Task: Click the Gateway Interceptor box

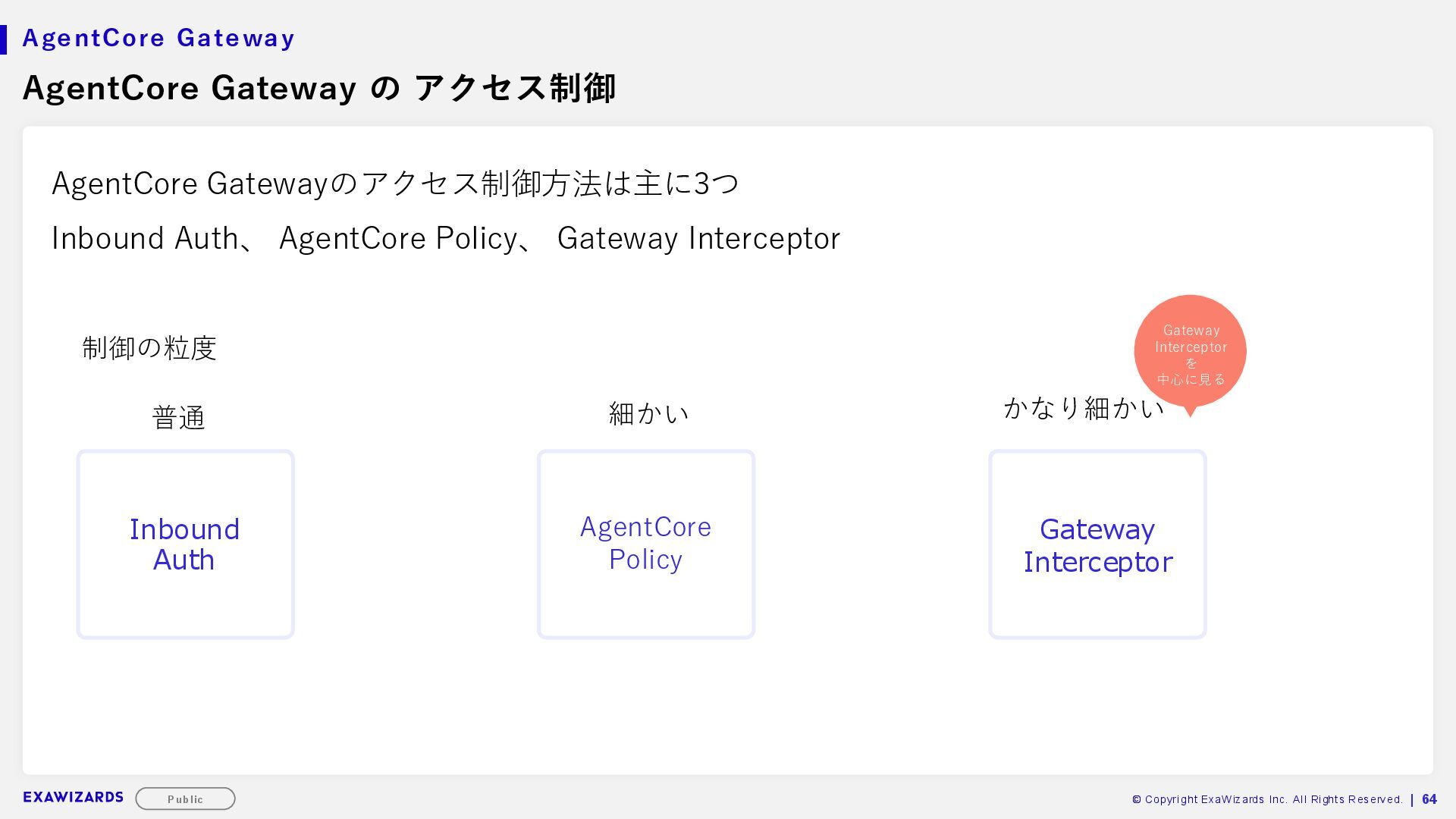Action: click(1097, 544)
